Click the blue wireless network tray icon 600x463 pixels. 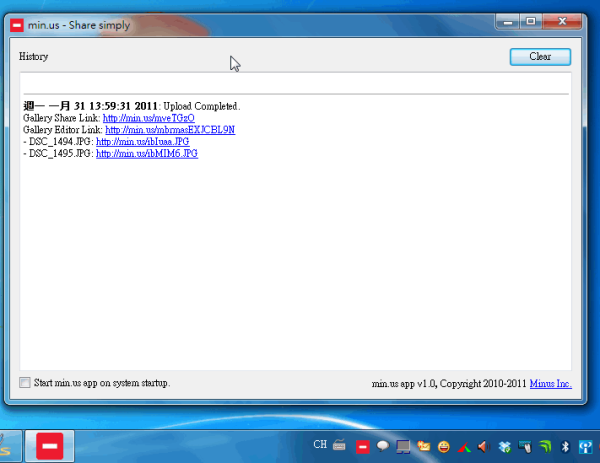pos(585,447)
